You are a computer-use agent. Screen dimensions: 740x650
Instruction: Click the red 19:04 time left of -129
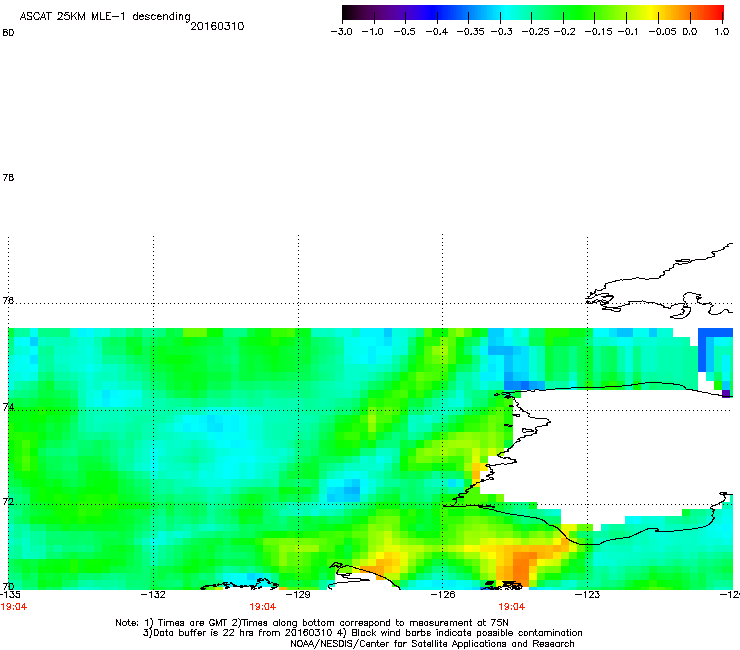coord(263,607)
